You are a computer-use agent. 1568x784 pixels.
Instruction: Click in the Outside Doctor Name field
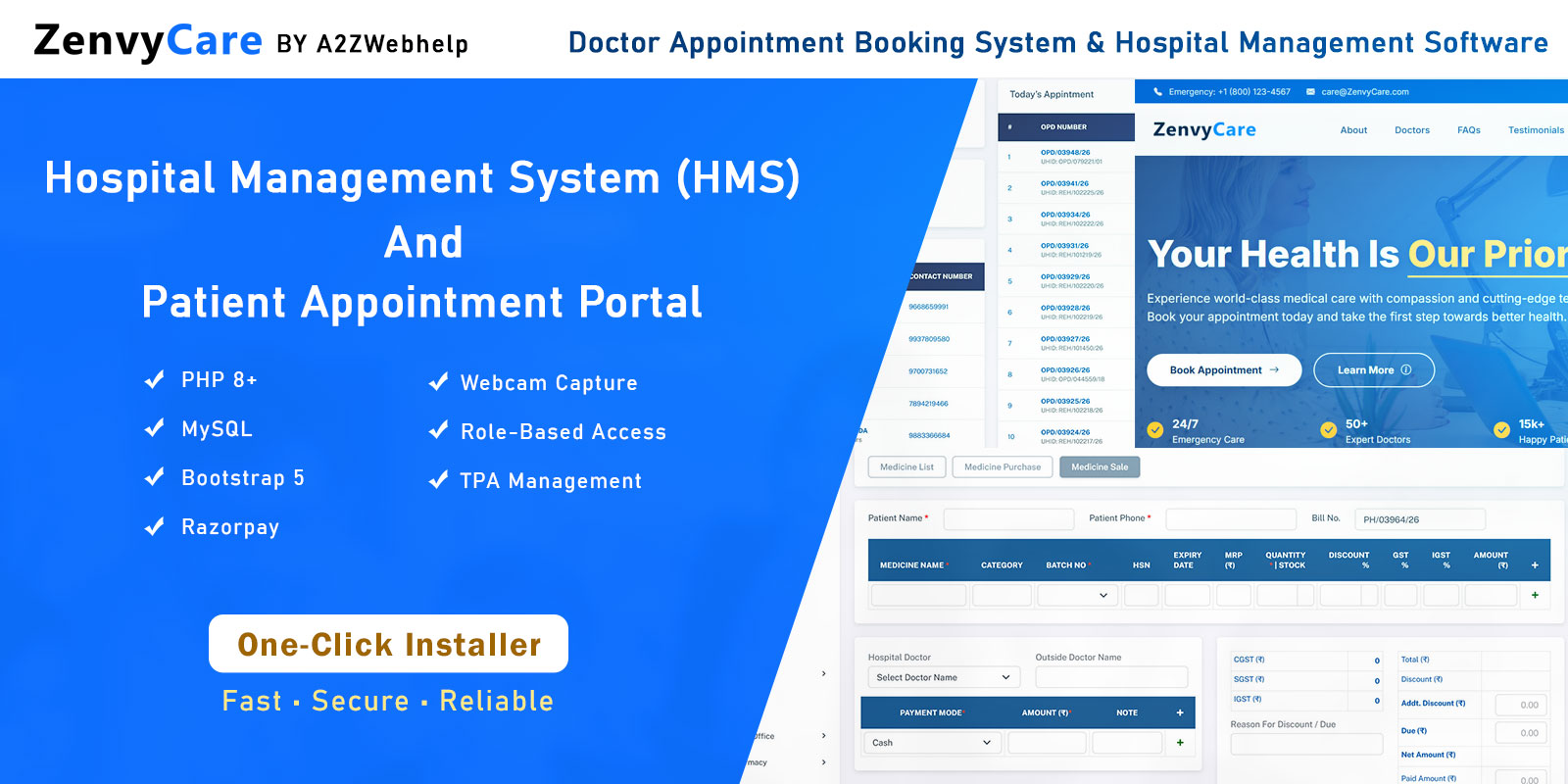pos(1111,677)
